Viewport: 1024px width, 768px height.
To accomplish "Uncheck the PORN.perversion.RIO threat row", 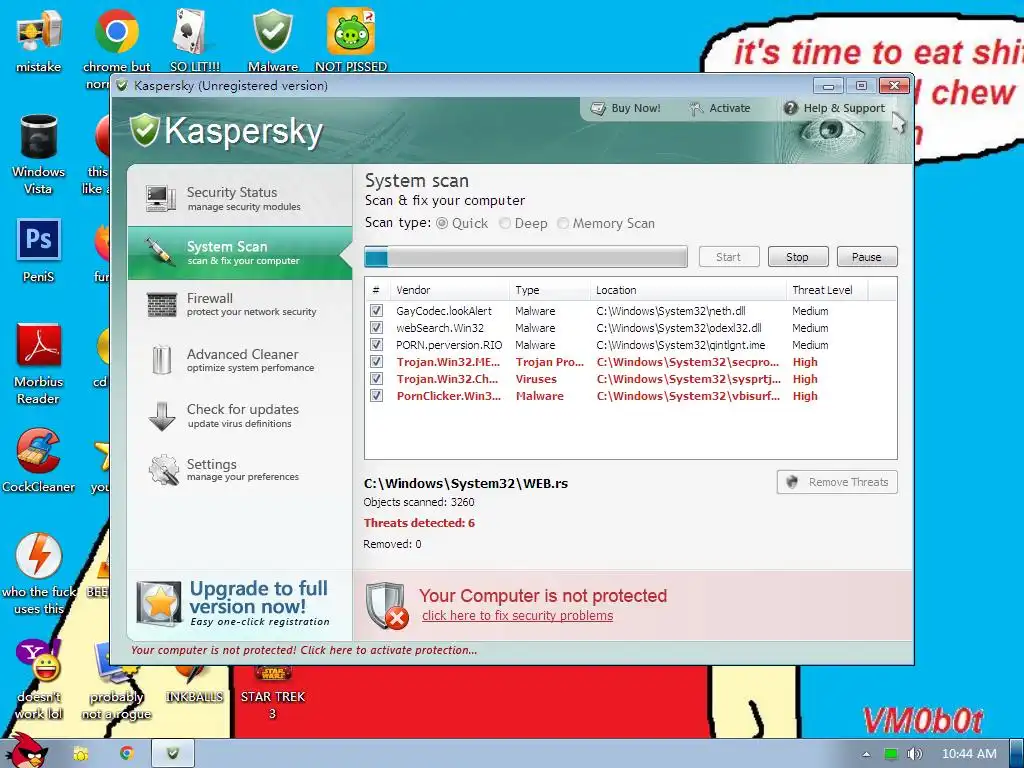I will [376, 345].
